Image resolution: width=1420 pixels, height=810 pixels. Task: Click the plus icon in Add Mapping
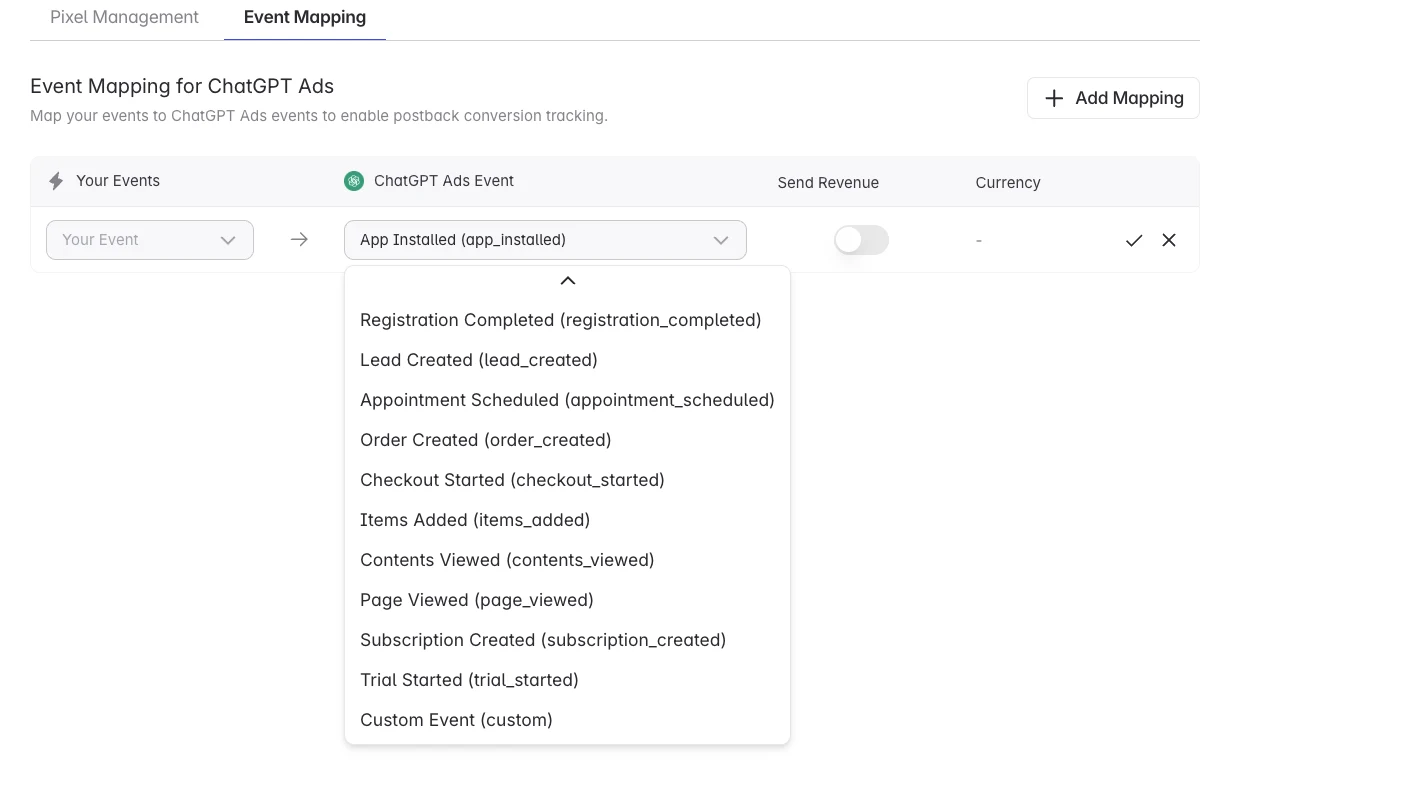click(1054, 98)
